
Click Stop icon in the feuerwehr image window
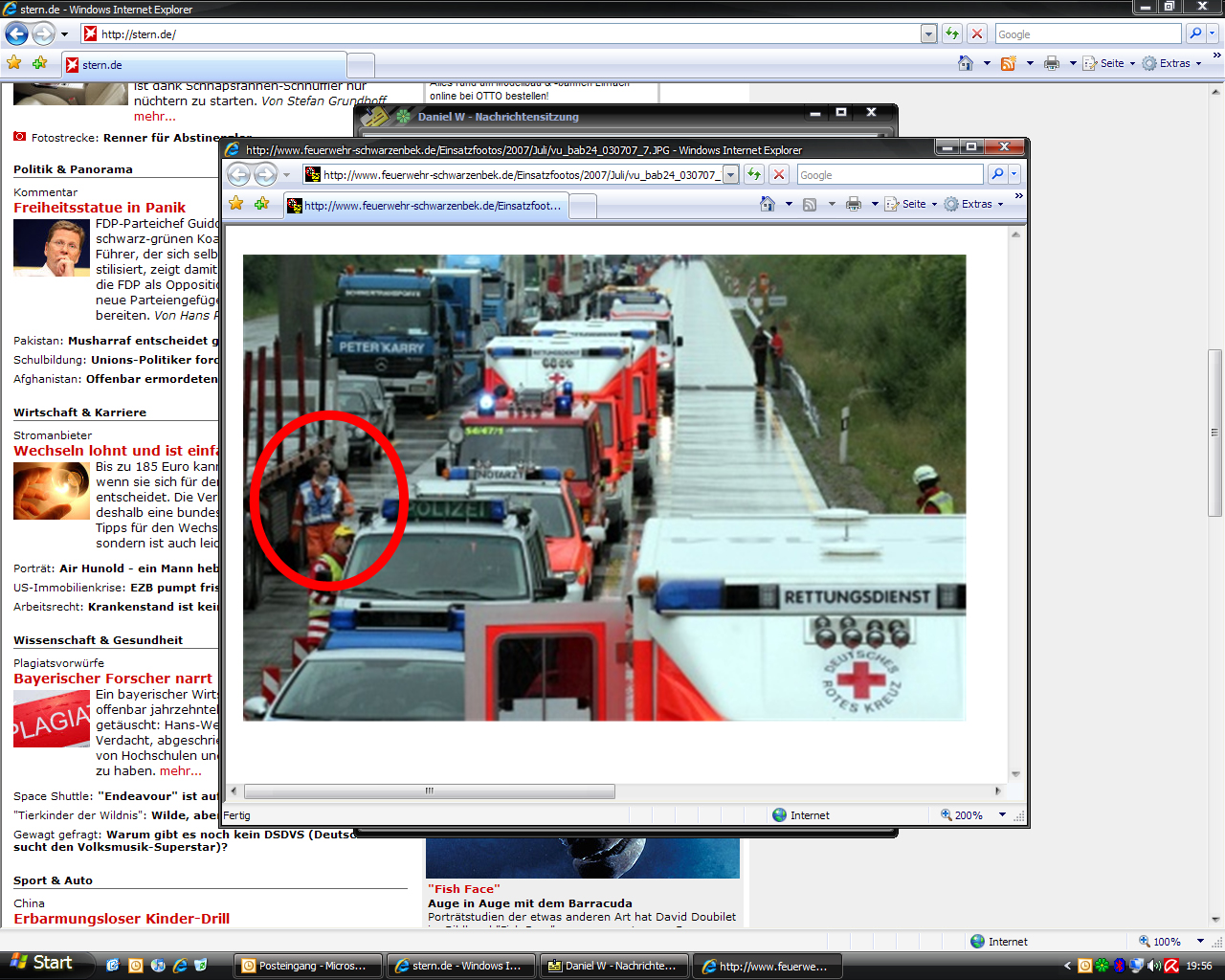click(x=779, y=174)
